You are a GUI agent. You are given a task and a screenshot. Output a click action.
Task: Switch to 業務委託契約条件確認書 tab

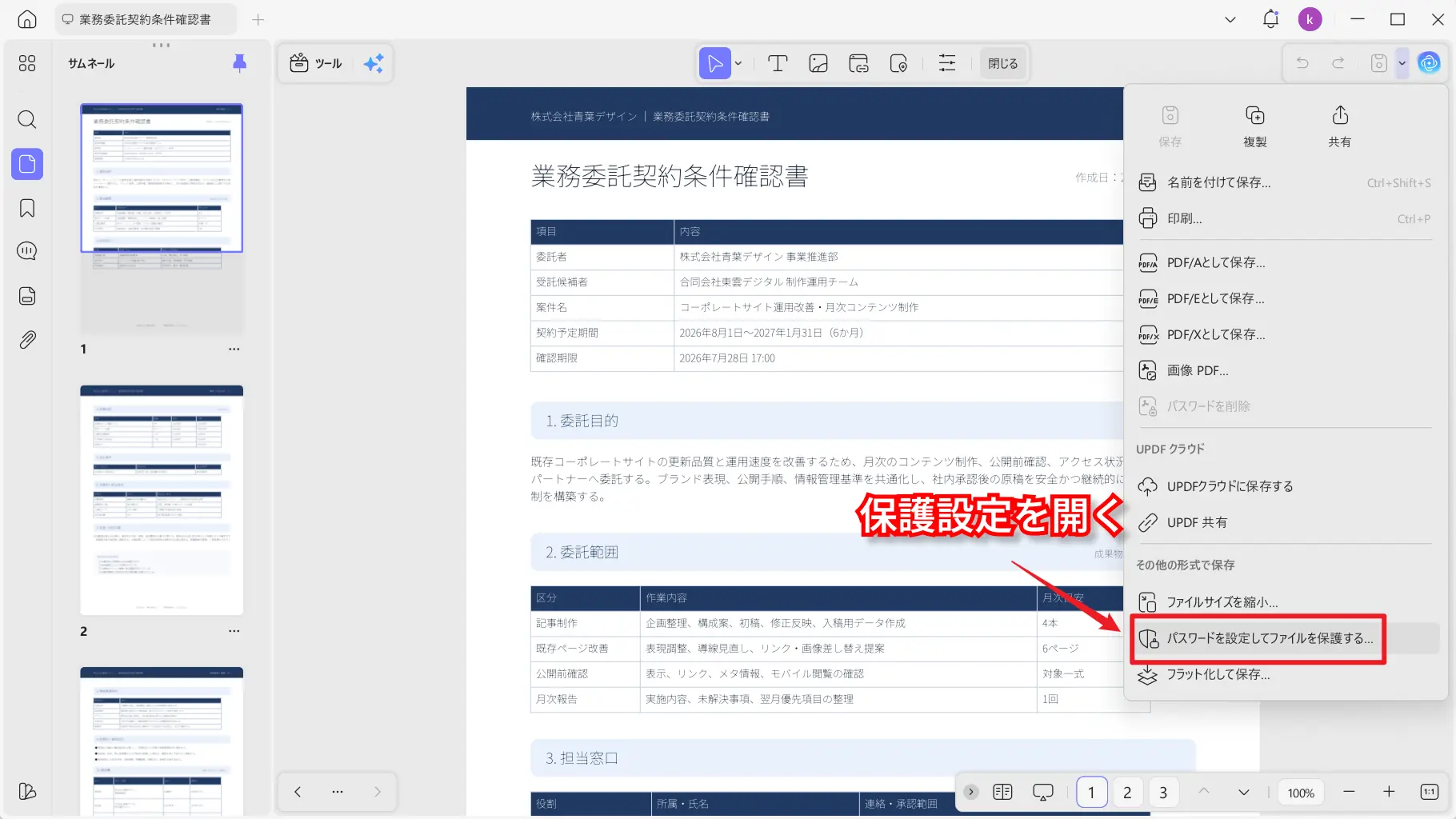click(146, 19)
